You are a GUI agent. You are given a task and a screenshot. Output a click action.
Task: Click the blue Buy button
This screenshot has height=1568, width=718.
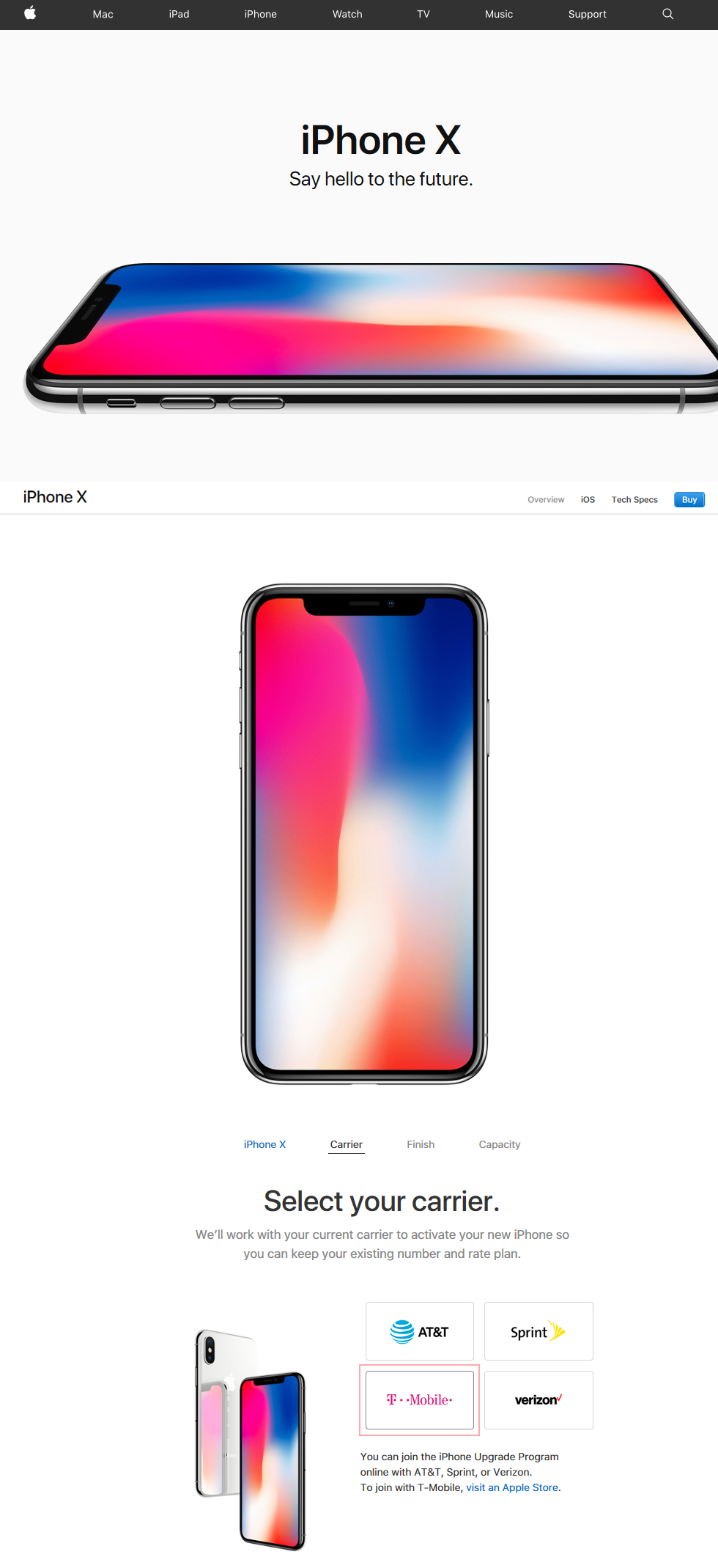[689, 500]
